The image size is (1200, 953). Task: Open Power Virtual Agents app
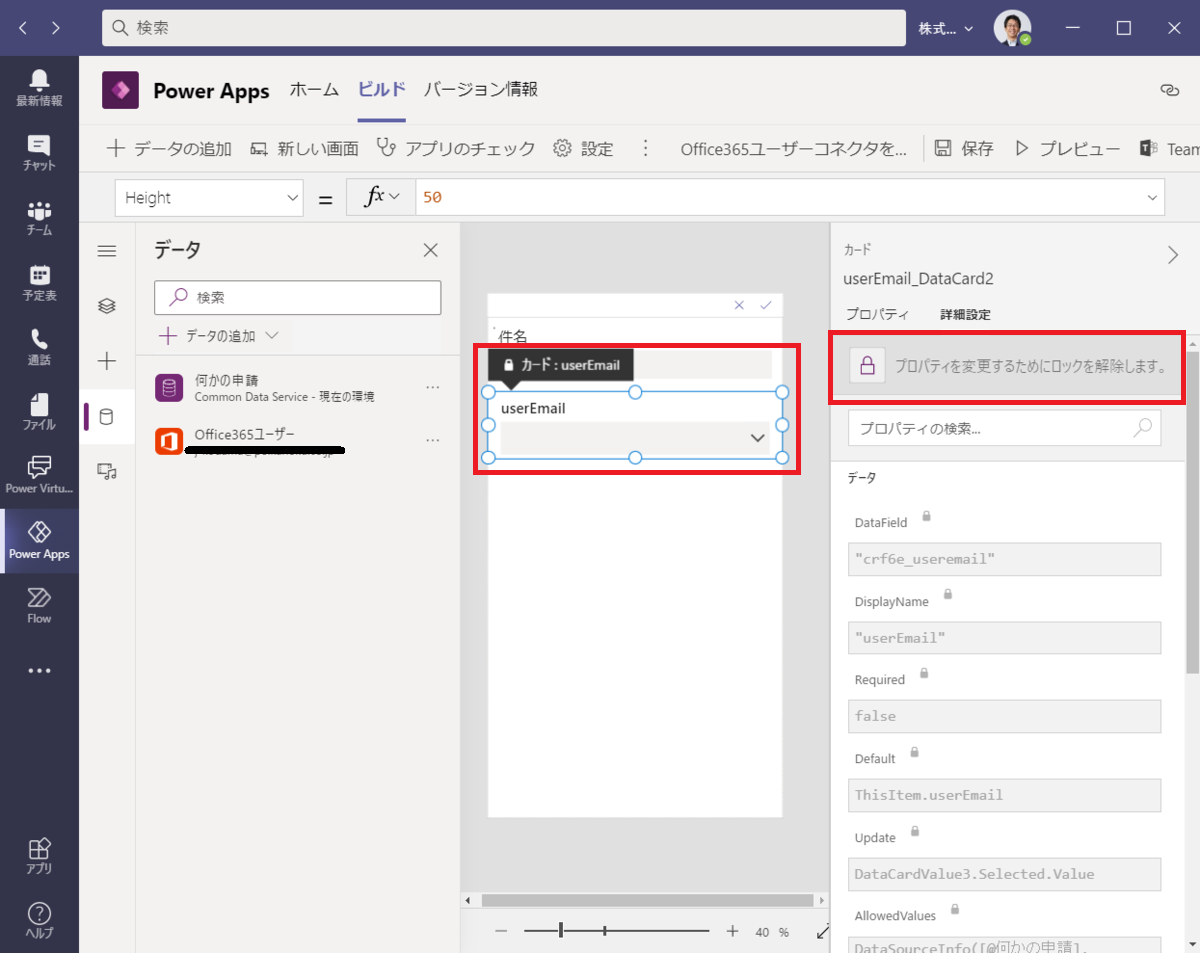point(39,476)
